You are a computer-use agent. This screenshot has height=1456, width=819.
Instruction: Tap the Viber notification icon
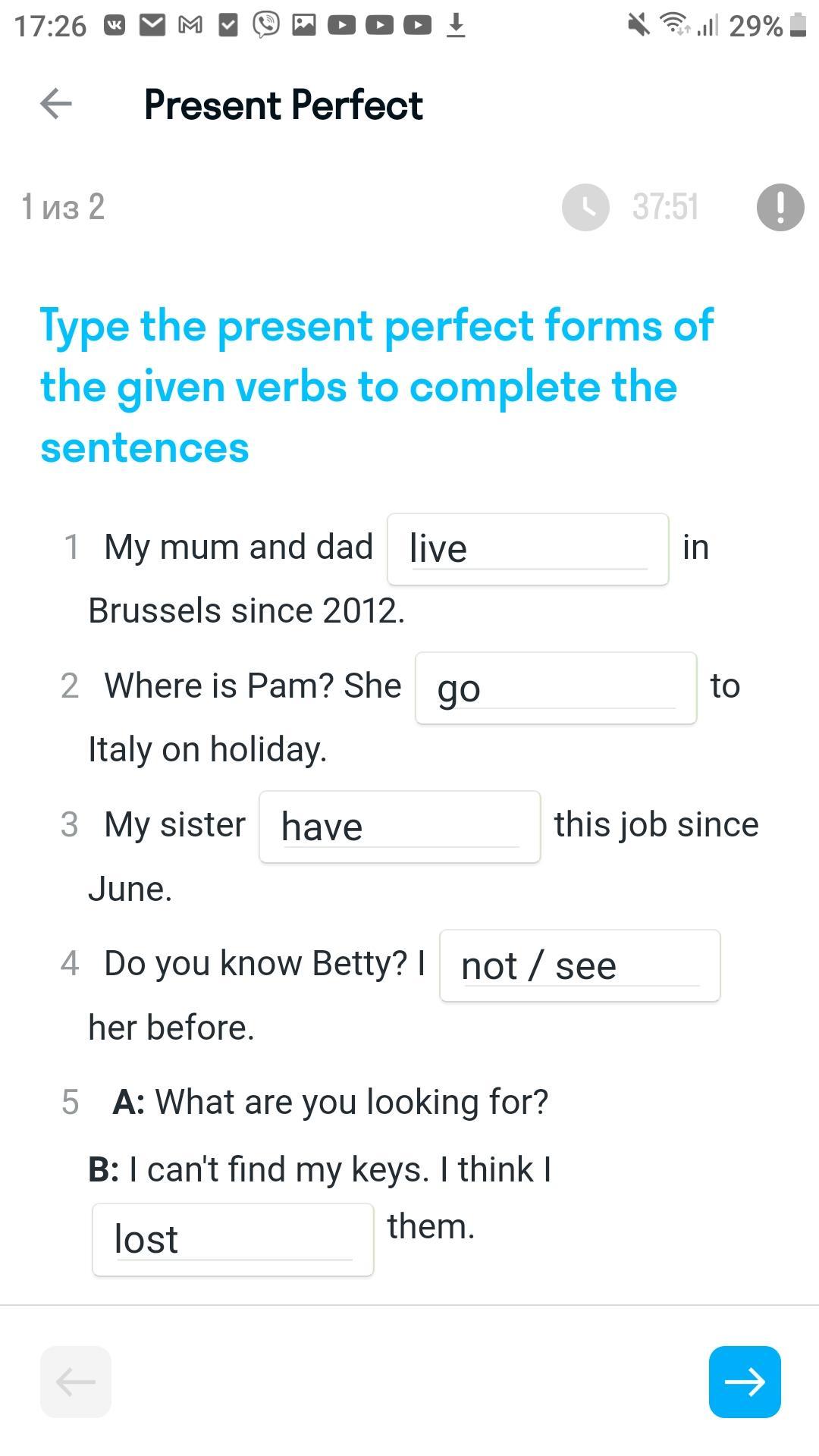click(x=265, y=26)
